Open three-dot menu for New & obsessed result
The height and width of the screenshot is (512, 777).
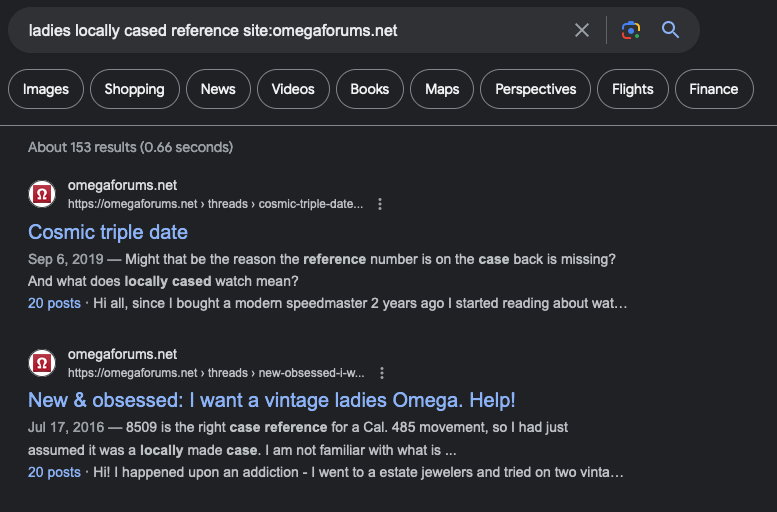[380, 373]
